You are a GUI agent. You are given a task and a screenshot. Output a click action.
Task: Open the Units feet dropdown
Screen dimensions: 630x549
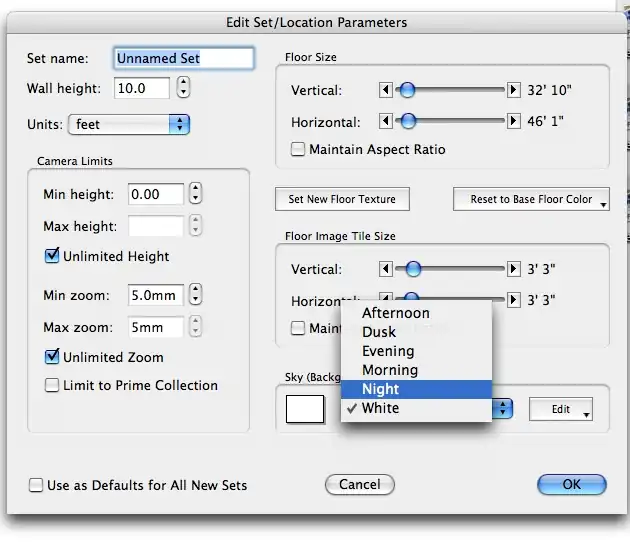129,125
